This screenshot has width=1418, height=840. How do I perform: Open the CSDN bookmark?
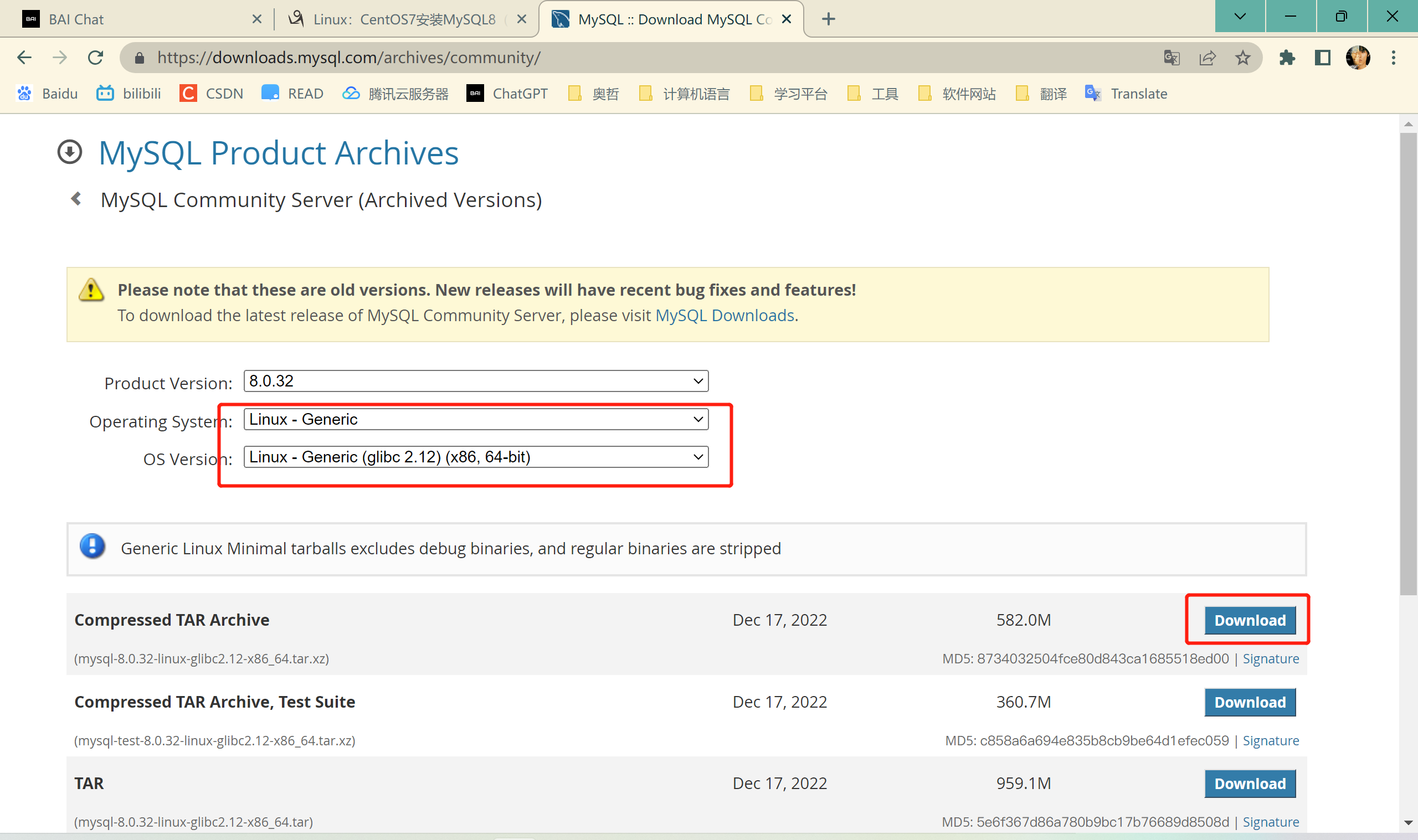click(211, 94)
